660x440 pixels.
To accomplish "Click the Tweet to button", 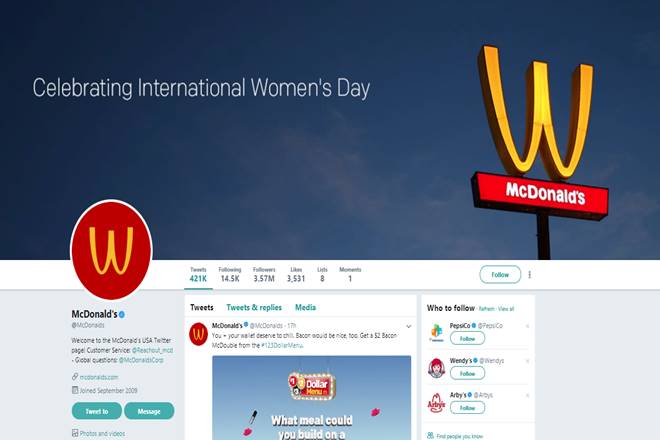I will coord(97,411).
